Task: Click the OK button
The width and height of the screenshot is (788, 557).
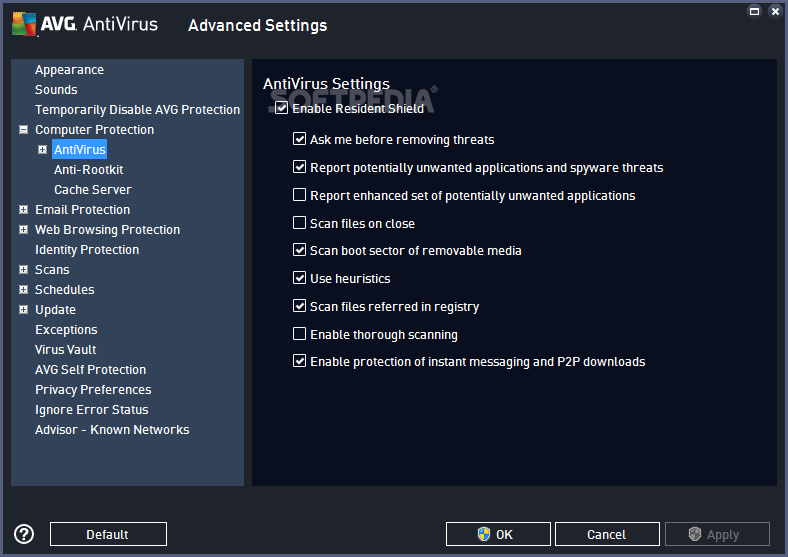Action: (498, 534)
